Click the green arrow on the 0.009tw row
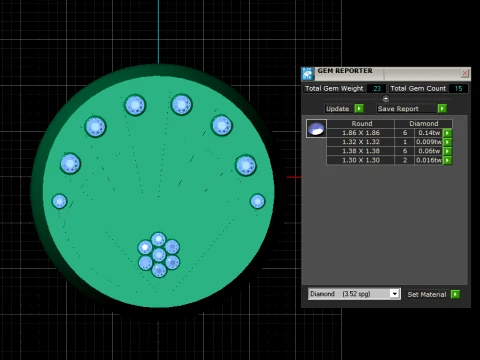 tap(447, 142)
